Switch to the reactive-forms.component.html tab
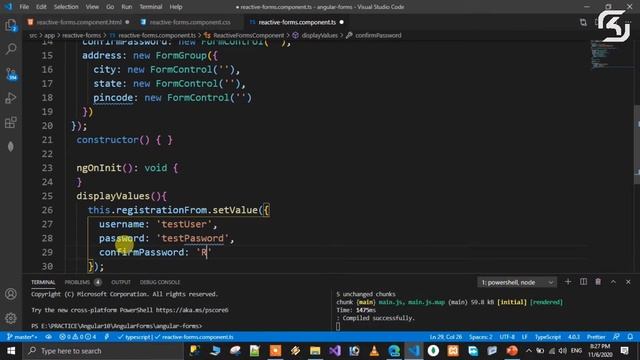This screenshot has height=360, width=640. (x=79, y=22)
